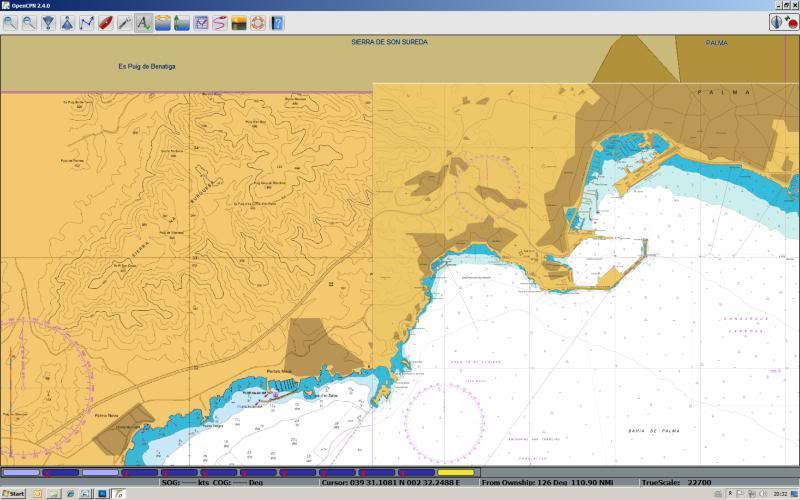
Task: Toggle Show ENC Text button
Action: click(x=144, y=22)
